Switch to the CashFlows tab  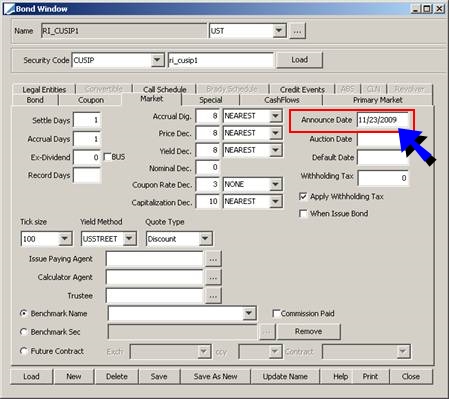click(x=282, y=100)
